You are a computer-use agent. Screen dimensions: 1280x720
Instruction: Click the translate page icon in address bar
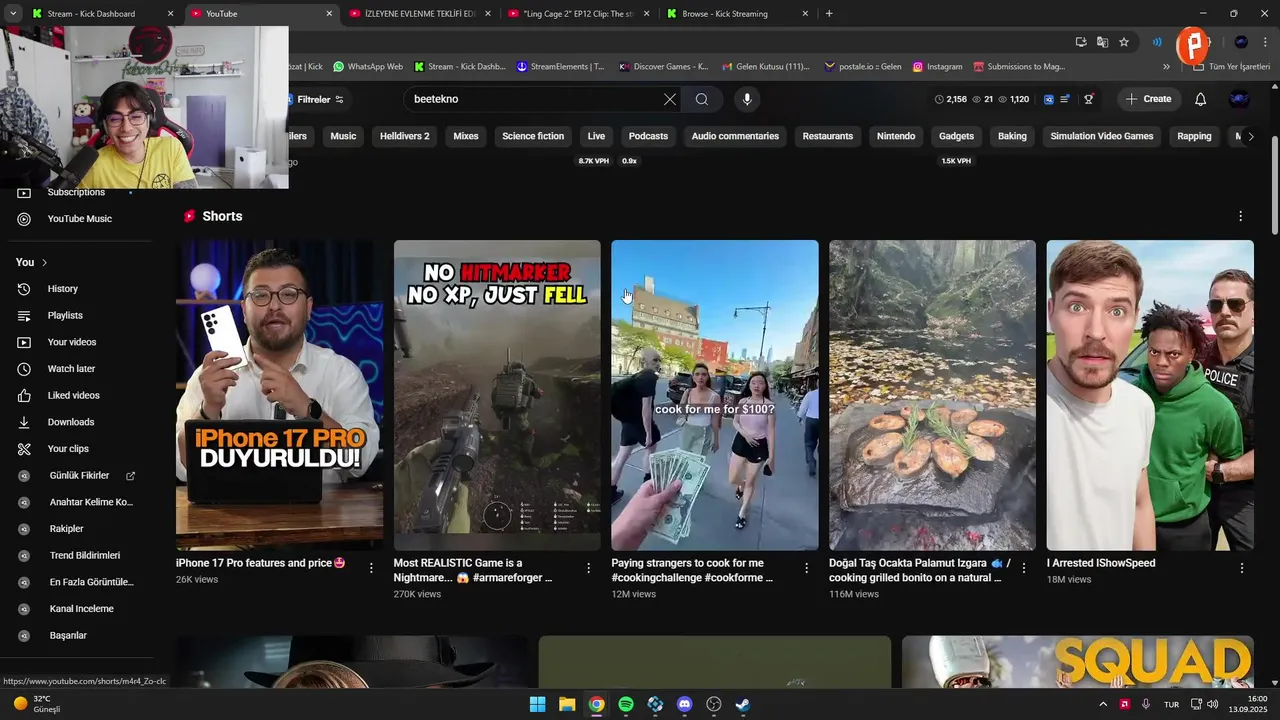(x=1102, y=42)
